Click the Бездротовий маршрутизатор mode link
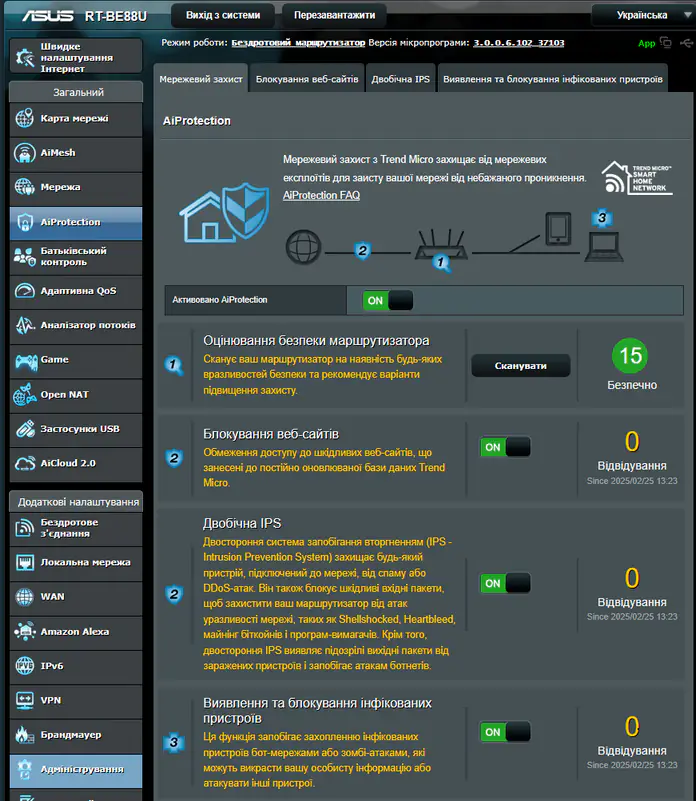Image resolution: width=696 pixels, height=801 pixels. pos(298,43)
